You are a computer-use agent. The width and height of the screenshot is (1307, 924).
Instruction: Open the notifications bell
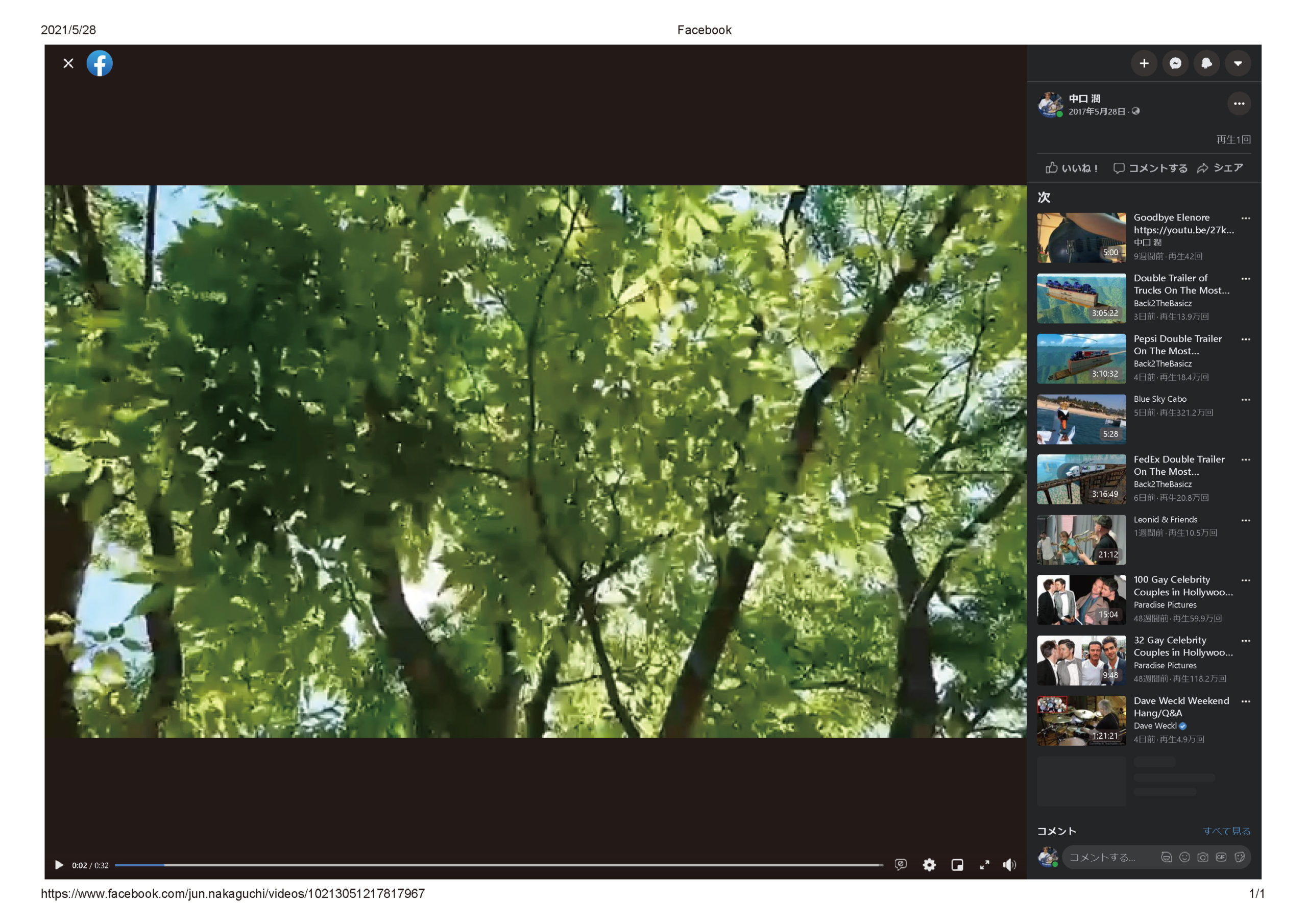[x=1206, y=63]
